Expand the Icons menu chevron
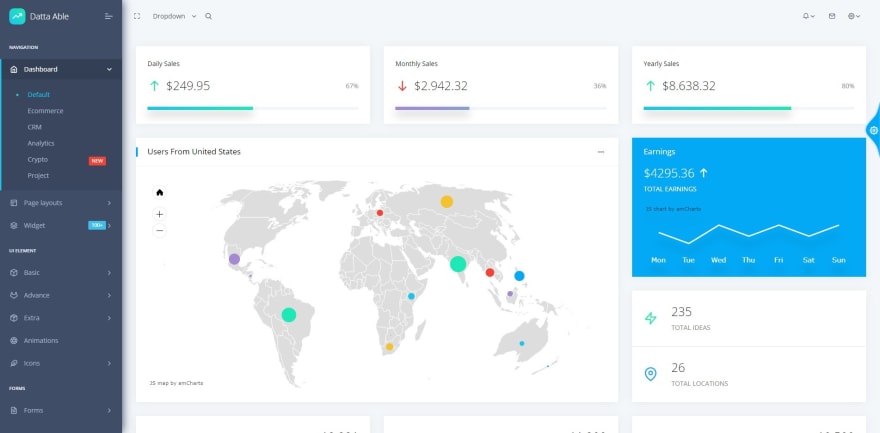This screenshot has width=880, height=433. [x=109, y=363]
